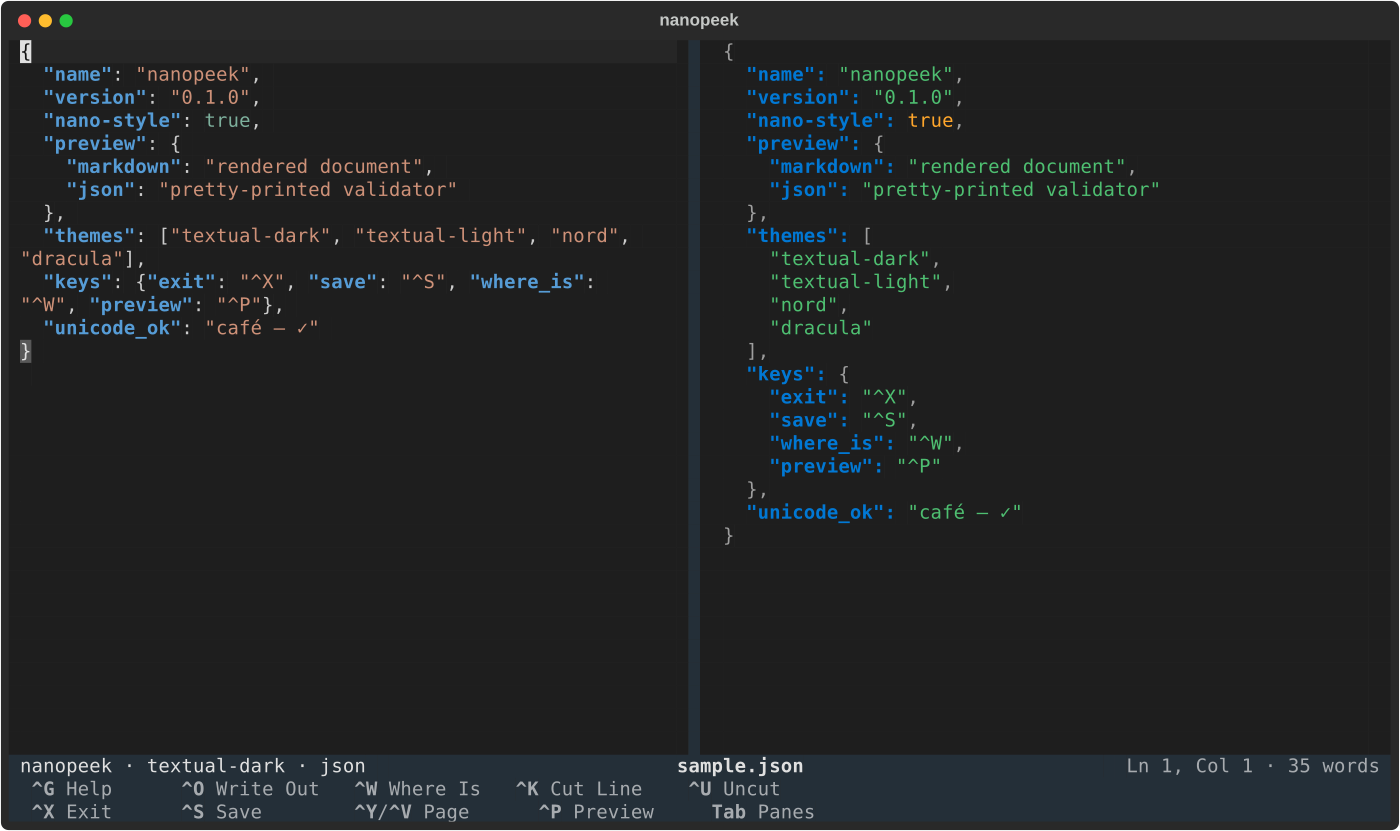1400x831 pixels.
Task: Click the nanopeek window title
Action: (699, 20)
